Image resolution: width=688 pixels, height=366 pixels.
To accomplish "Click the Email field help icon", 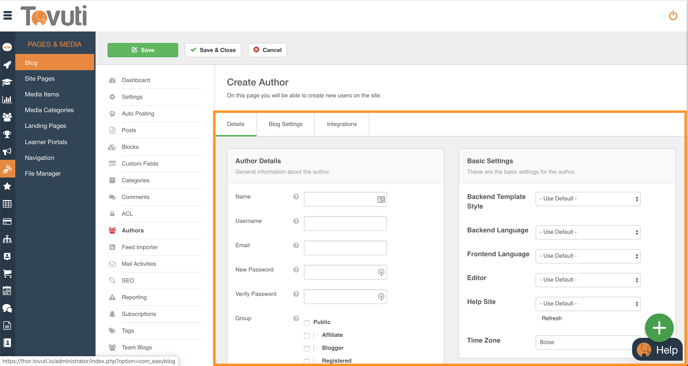I will click(x=296, y=246).
